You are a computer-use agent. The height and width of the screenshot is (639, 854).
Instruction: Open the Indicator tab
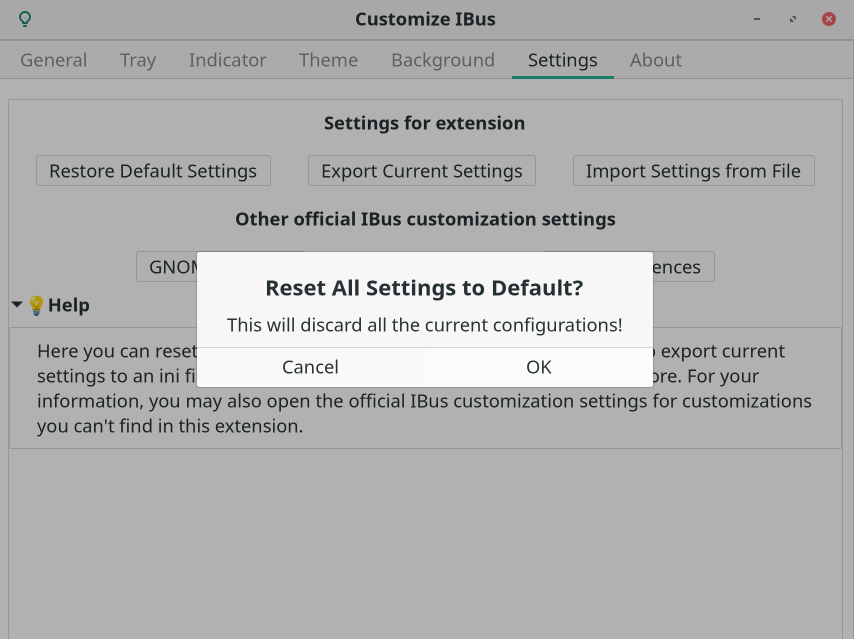228,60
